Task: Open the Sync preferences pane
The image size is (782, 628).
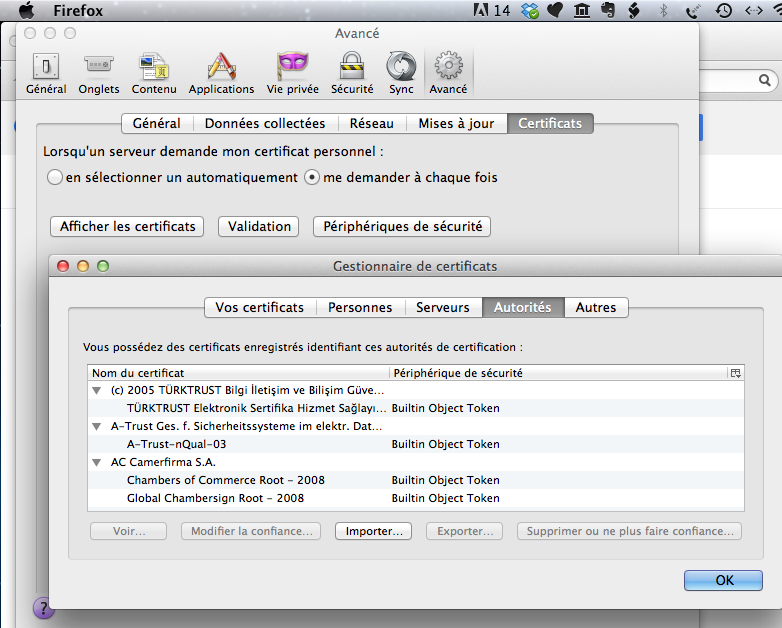Action: (x=401, y=73)
